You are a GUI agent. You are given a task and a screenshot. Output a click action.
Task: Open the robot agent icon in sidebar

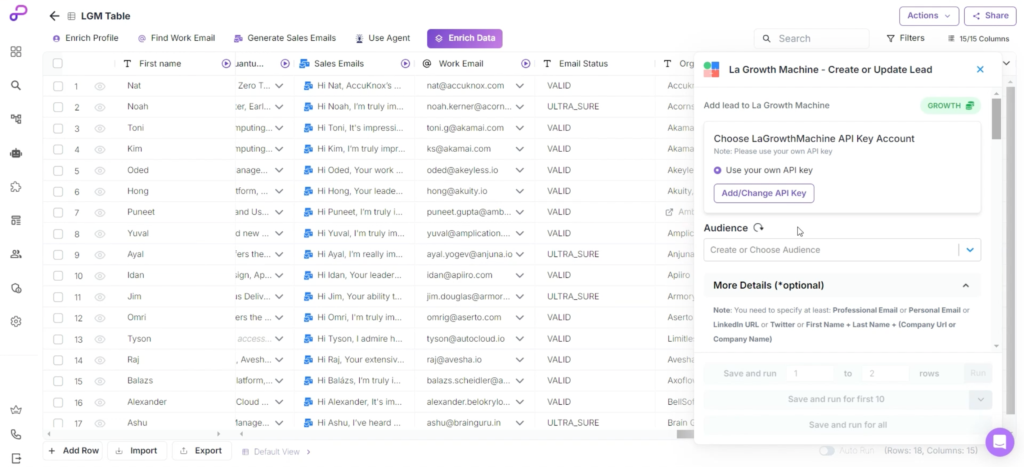click(16, 153)
